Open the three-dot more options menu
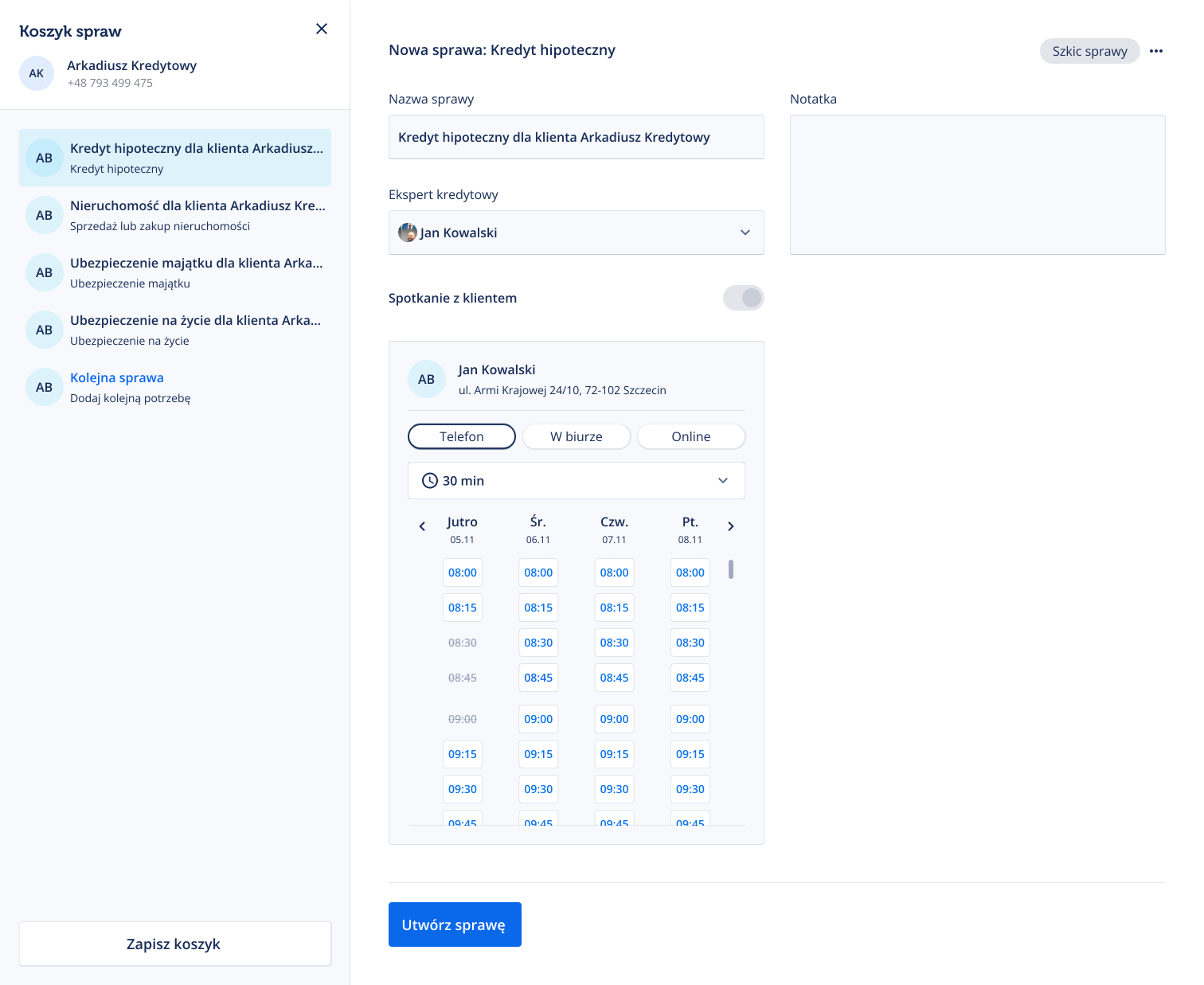1204x985 pixels. point(1156,51)
